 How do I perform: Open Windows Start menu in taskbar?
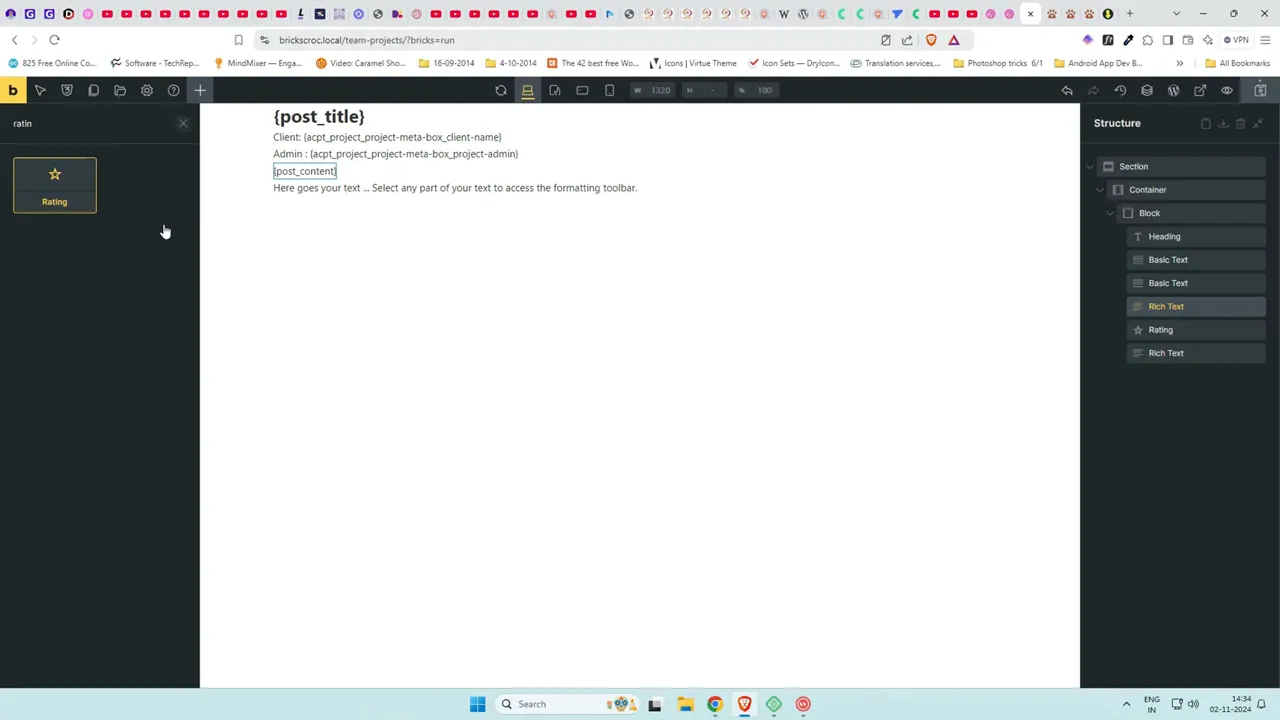[477, 704]
